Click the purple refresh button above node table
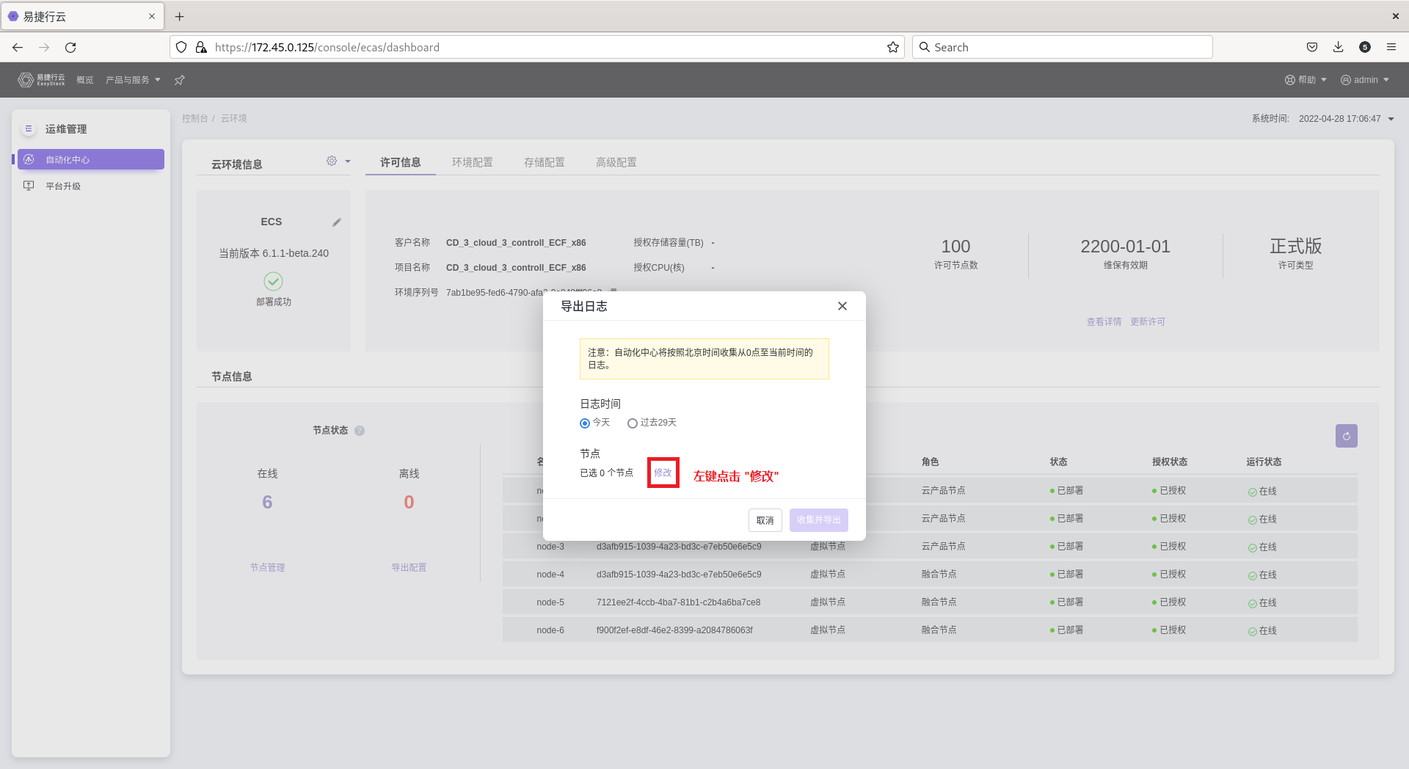1409x769 pixels. click(1346, 436)
